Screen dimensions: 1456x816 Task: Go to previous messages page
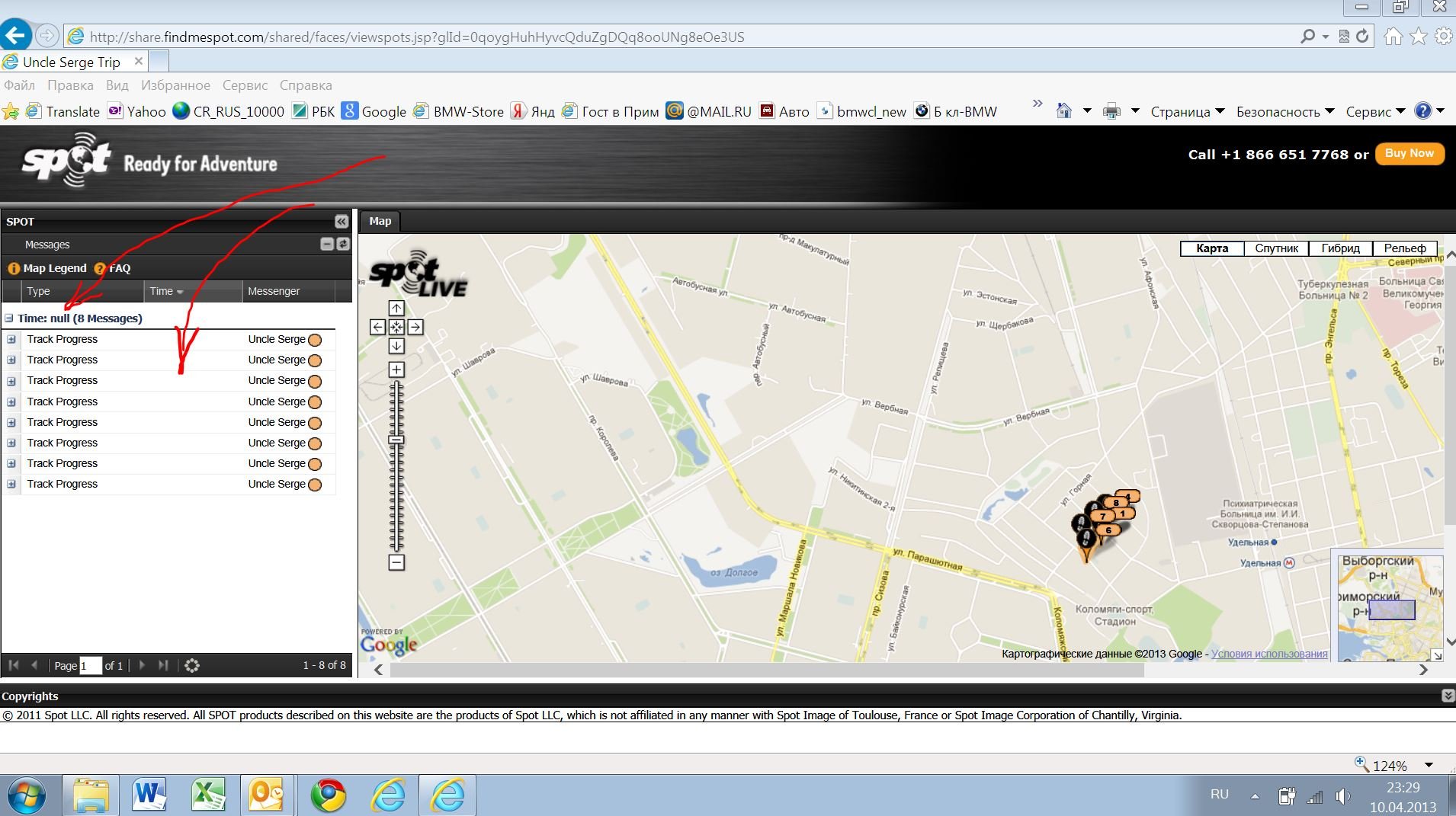[x=34, y=665]
